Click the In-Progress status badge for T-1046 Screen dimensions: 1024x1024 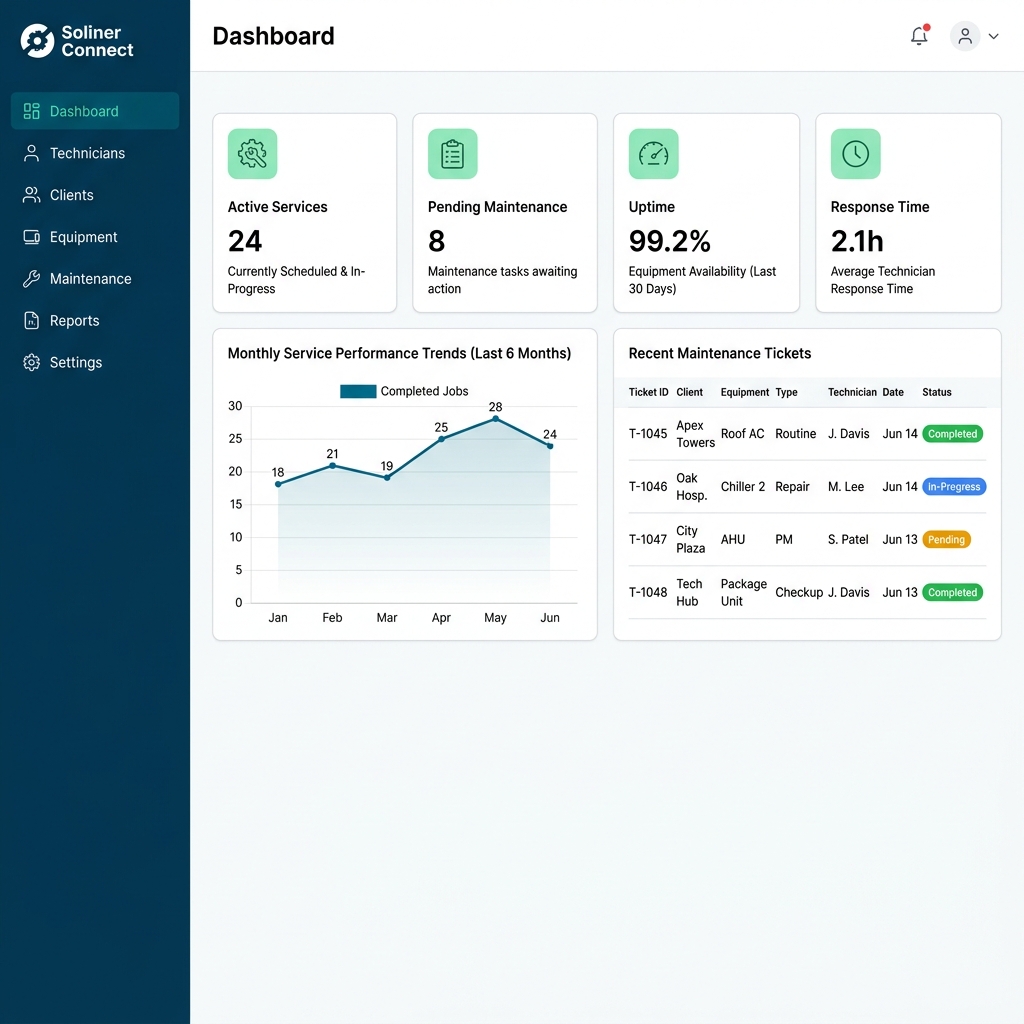tap(954, 487)
